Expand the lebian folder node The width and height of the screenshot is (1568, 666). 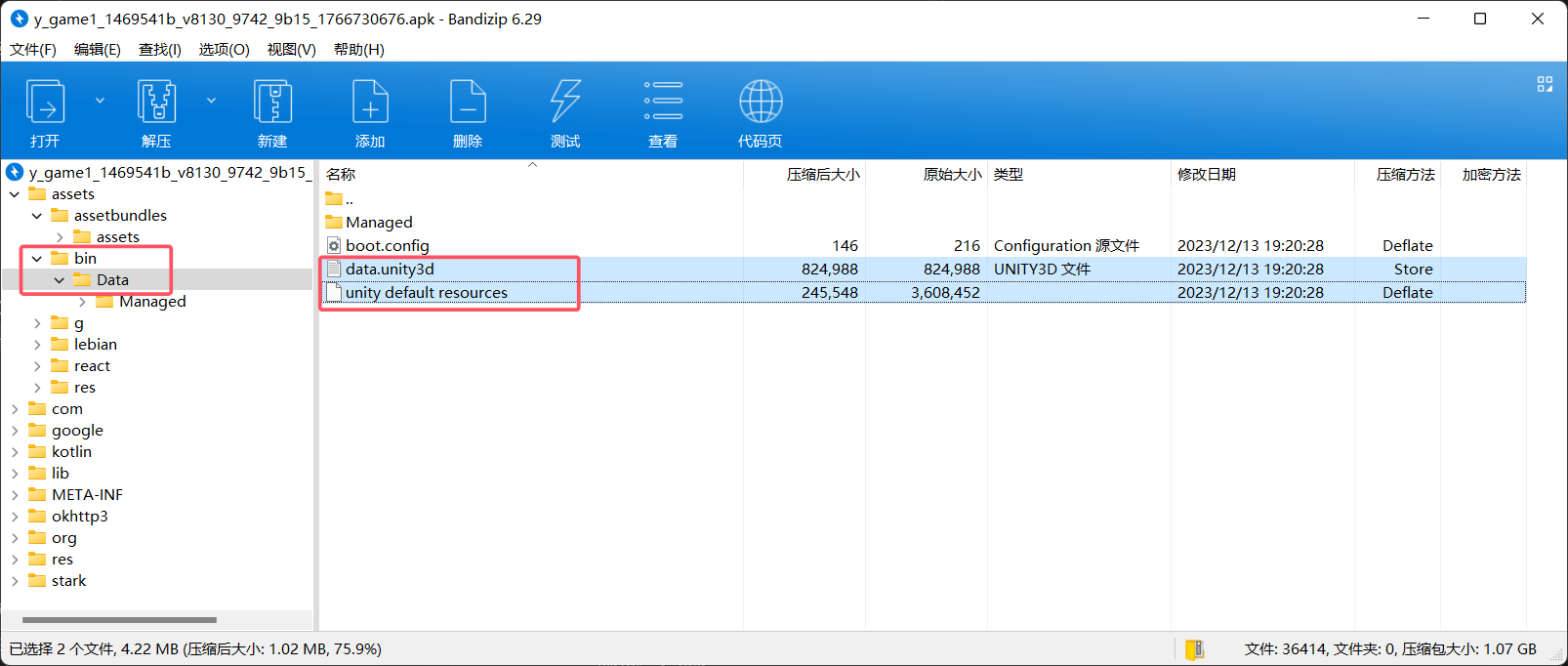point(37,345)
